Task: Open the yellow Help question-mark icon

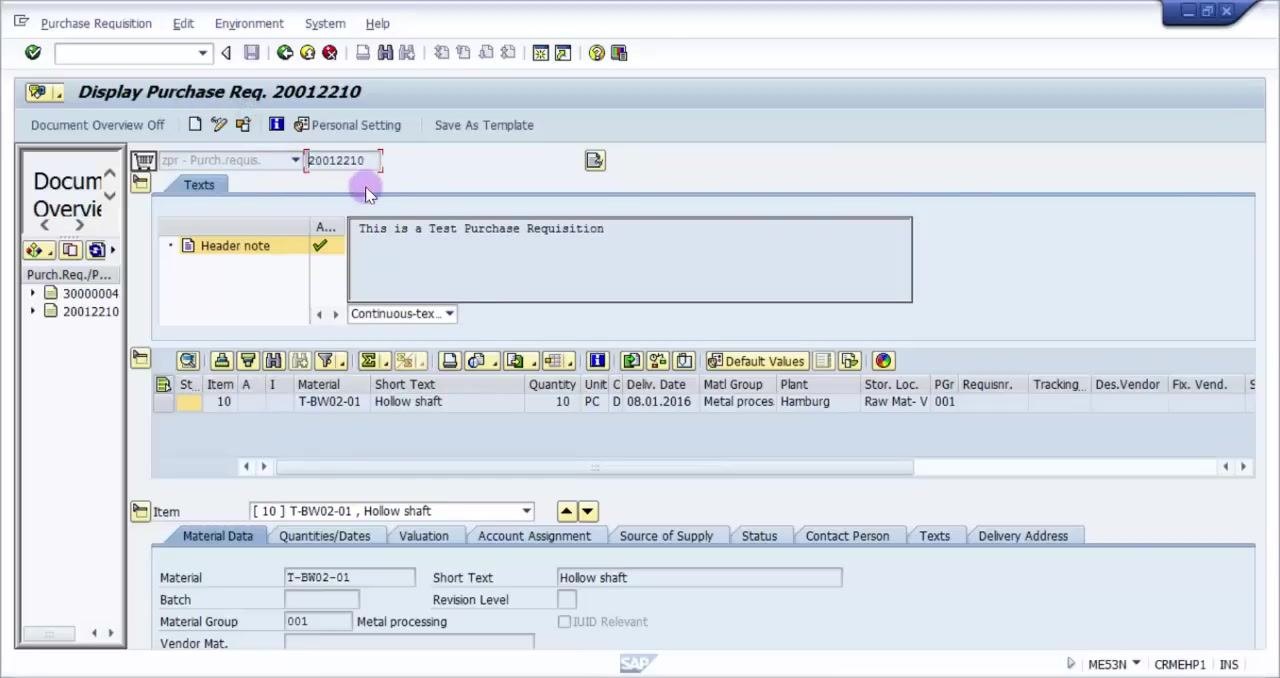Action: pyautogui.click(x=597, y=53)
